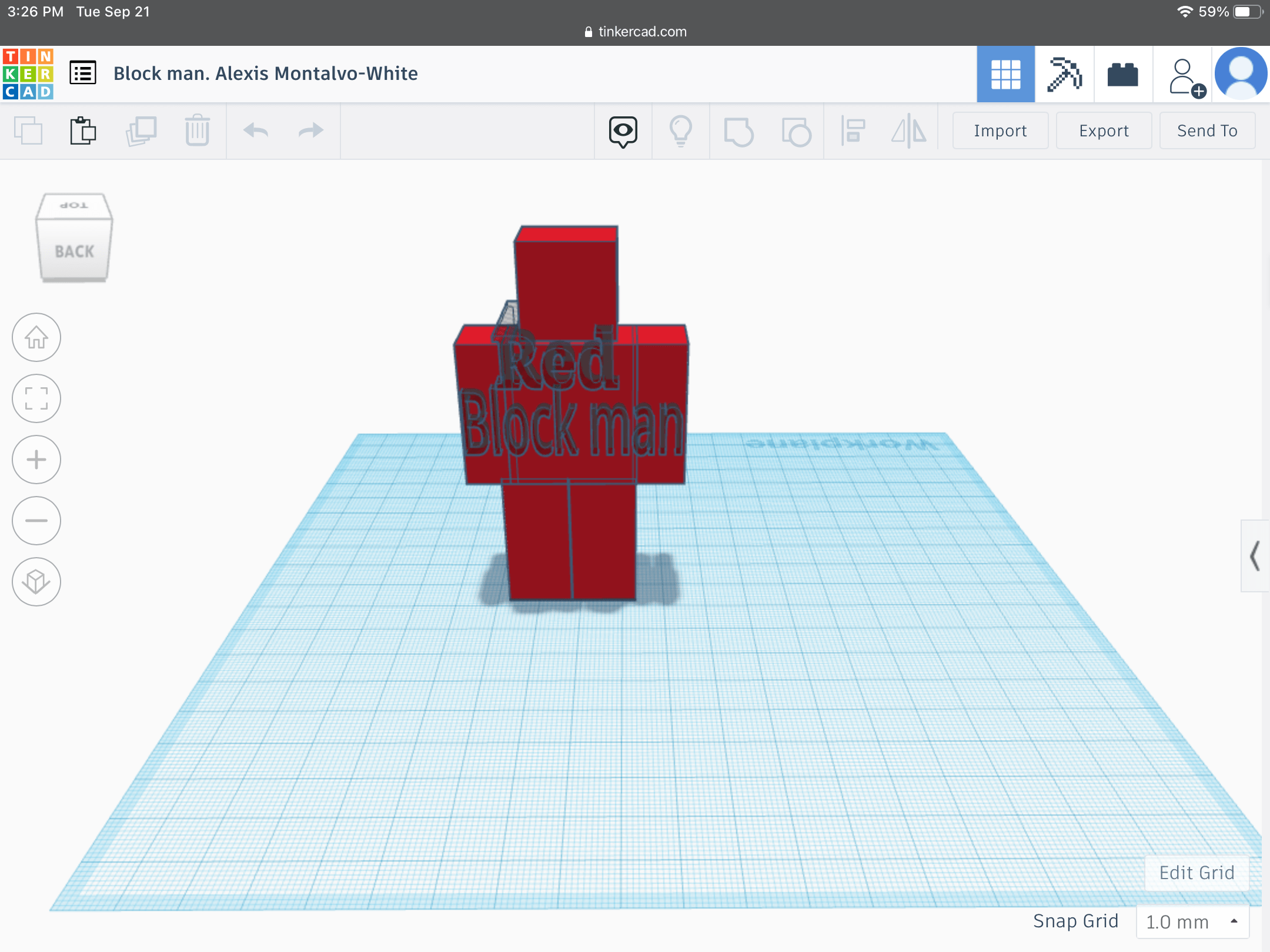Screen dimensions: 1270x952
Task: Click the BACK face of the view cube
Action: pyautogui.click(x=74, y=252)
